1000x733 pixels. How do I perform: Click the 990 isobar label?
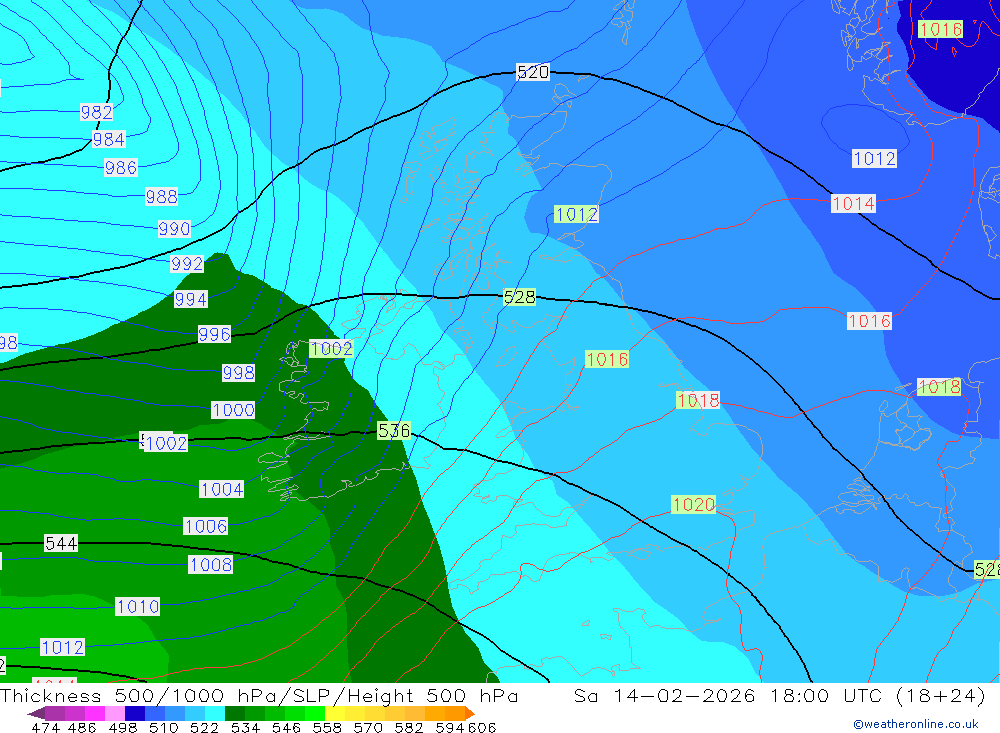[174, 228]
